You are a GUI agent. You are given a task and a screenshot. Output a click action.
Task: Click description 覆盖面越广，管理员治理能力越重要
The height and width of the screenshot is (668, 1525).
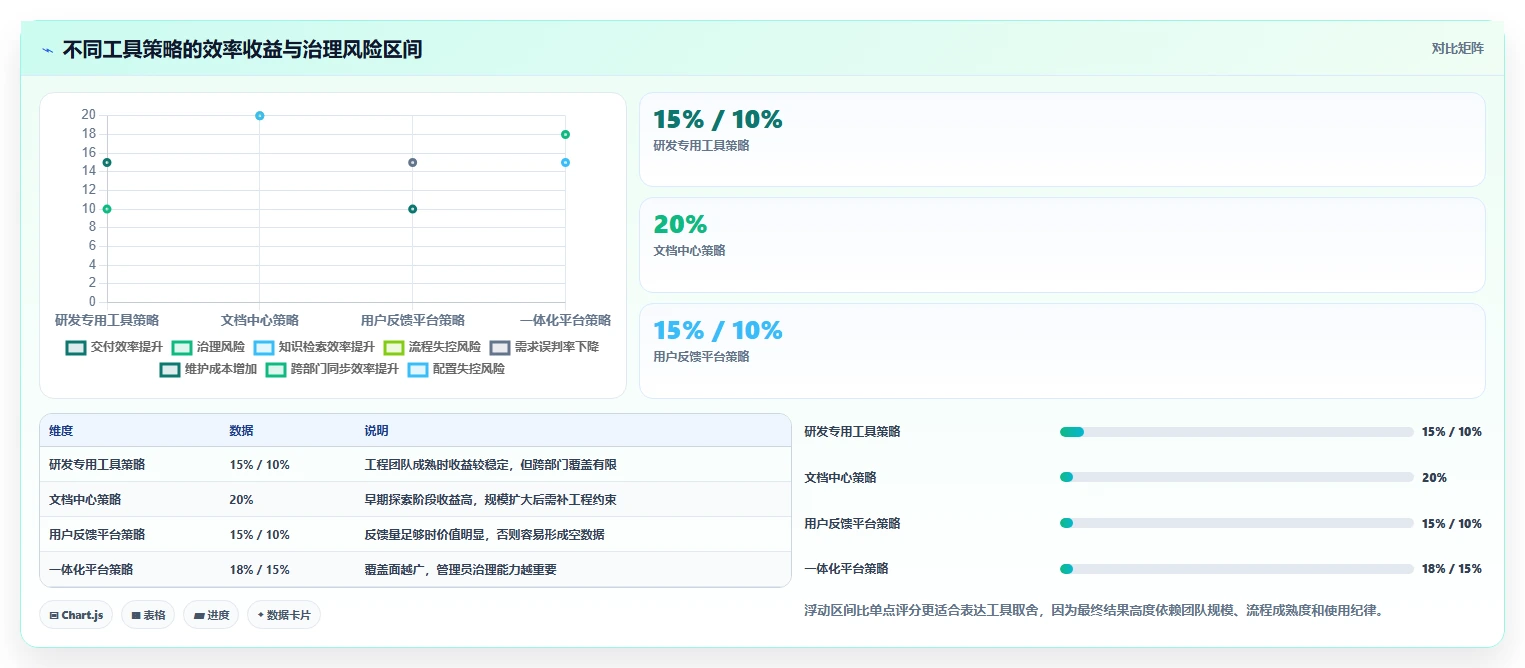460,569
